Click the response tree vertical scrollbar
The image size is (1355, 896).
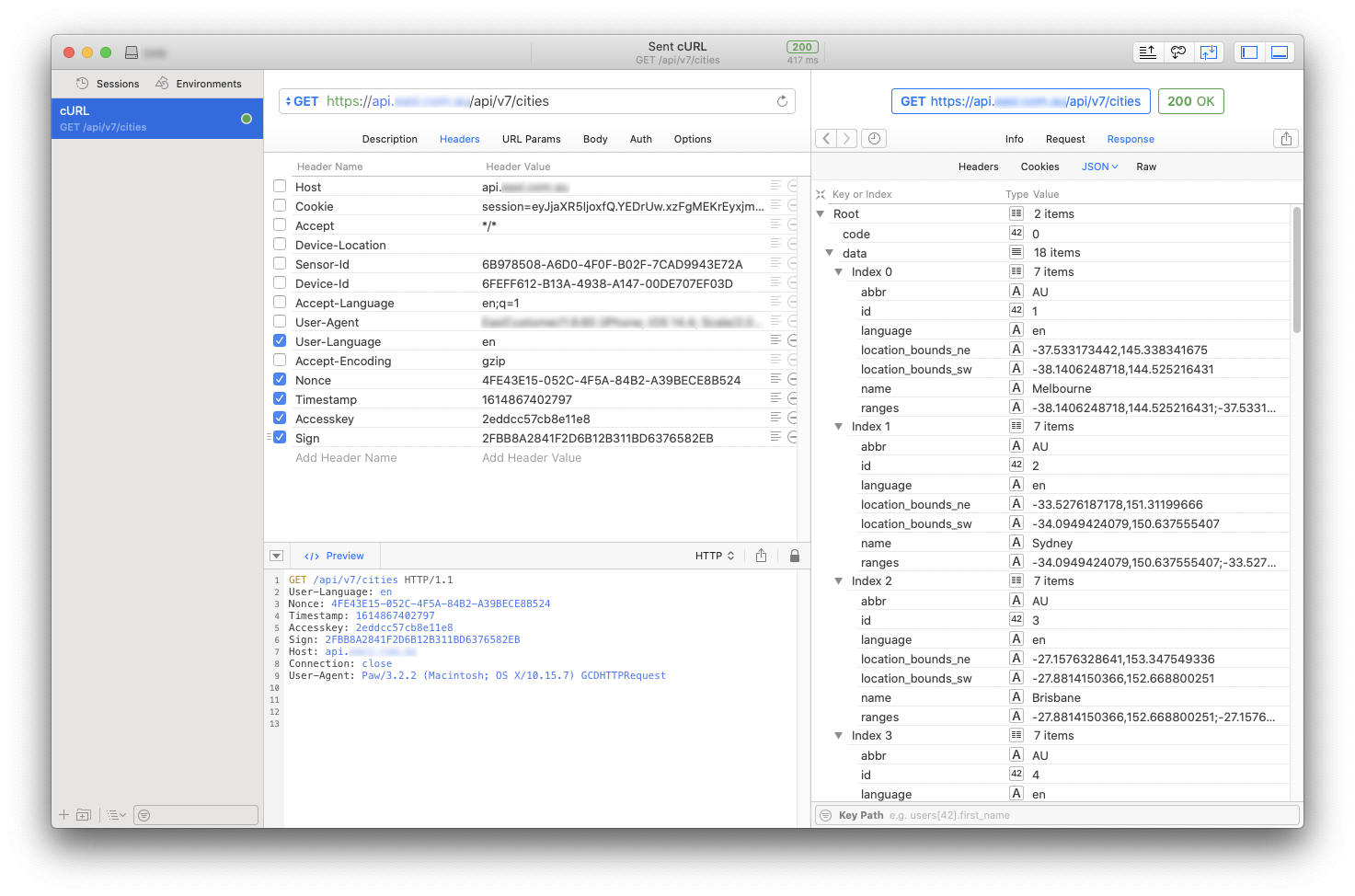(x=1297, y=270)
